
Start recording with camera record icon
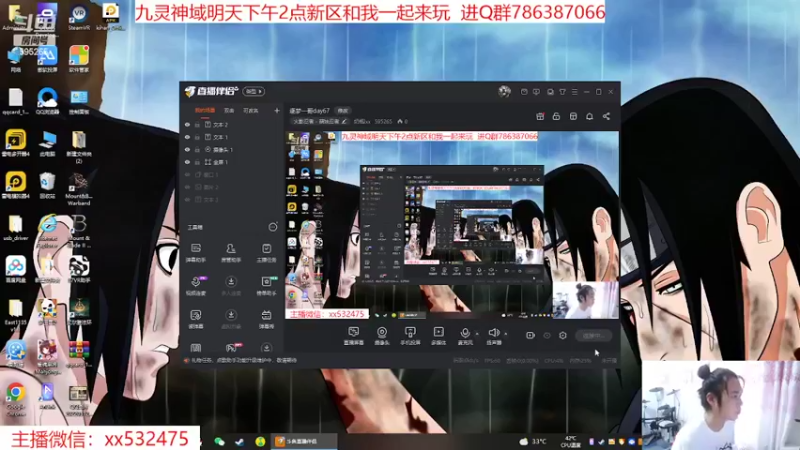click(x=530, y=335)
